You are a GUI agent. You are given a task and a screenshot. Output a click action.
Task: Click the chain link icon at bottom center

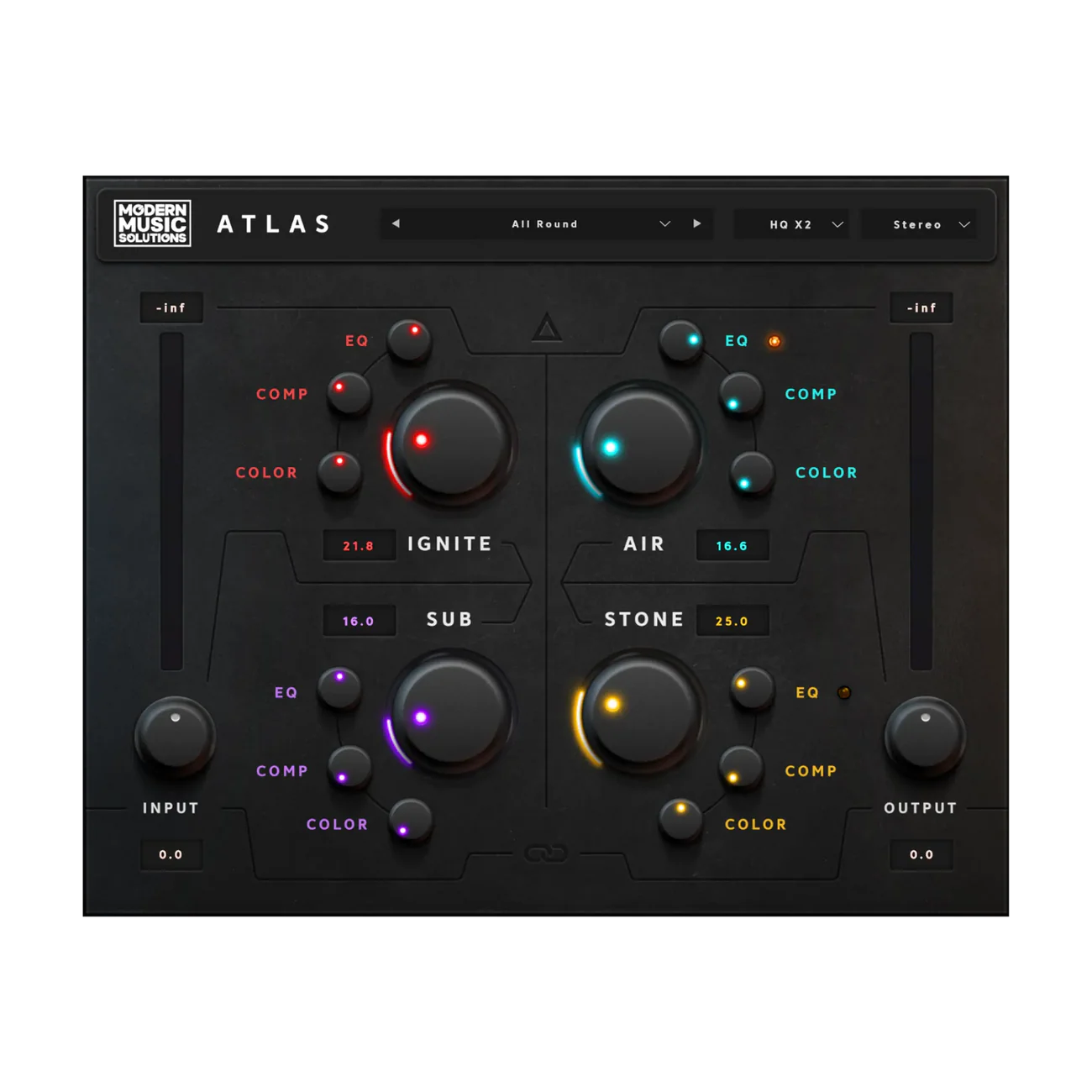point(546,854)
